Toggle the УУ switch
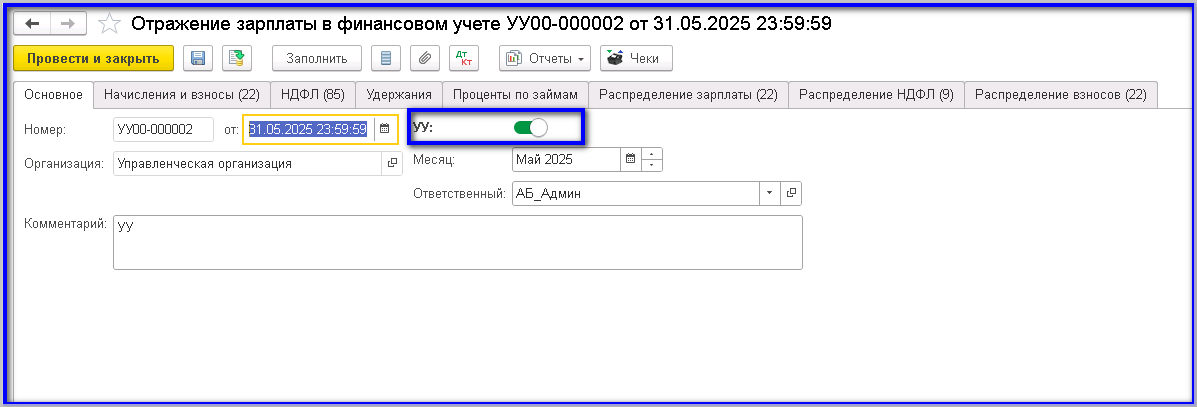The image size is (1197, 407). point(530,128)
